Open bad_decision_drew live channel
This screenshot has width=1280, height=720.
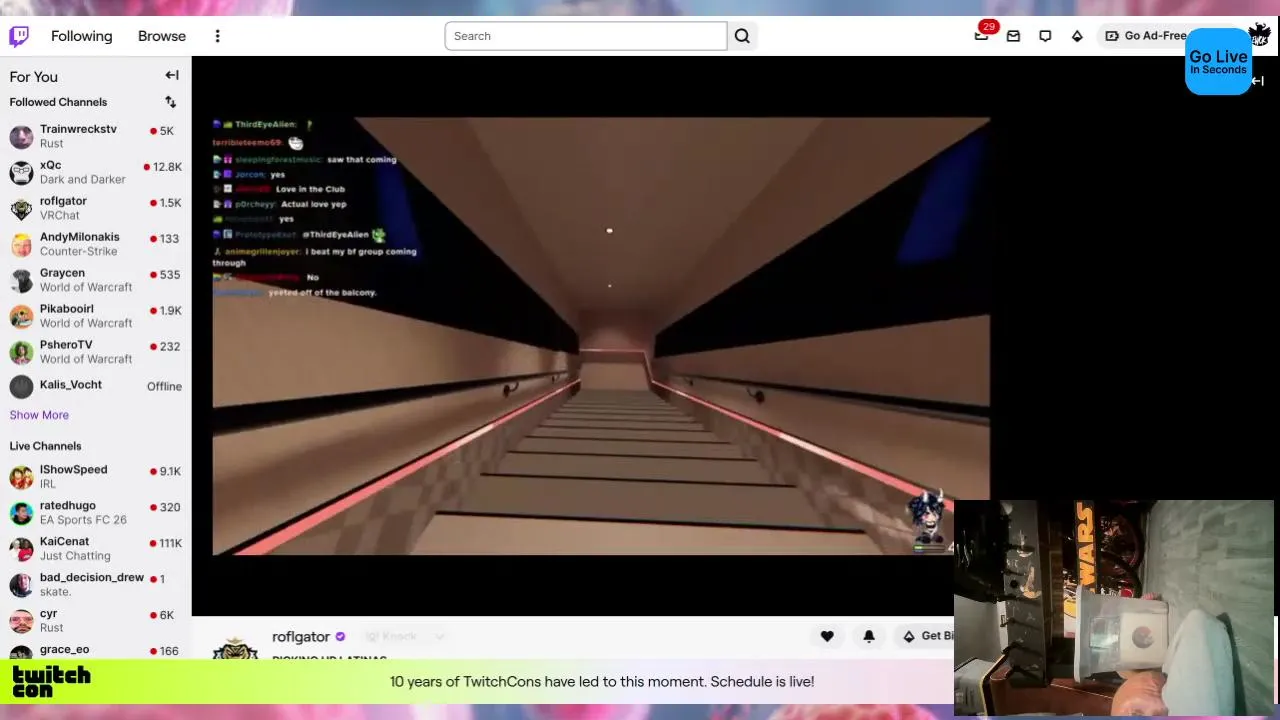pos(96,585)
